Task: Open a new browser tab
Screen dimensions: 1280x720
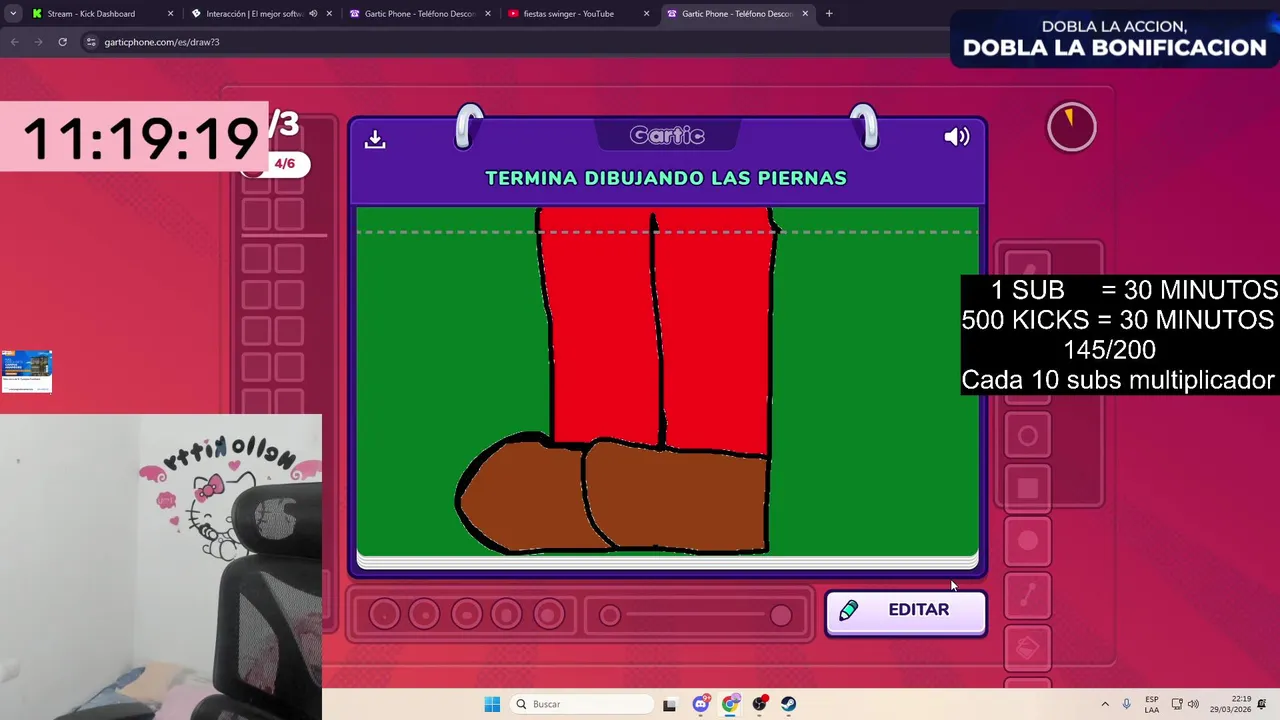Action: [829, 14]
